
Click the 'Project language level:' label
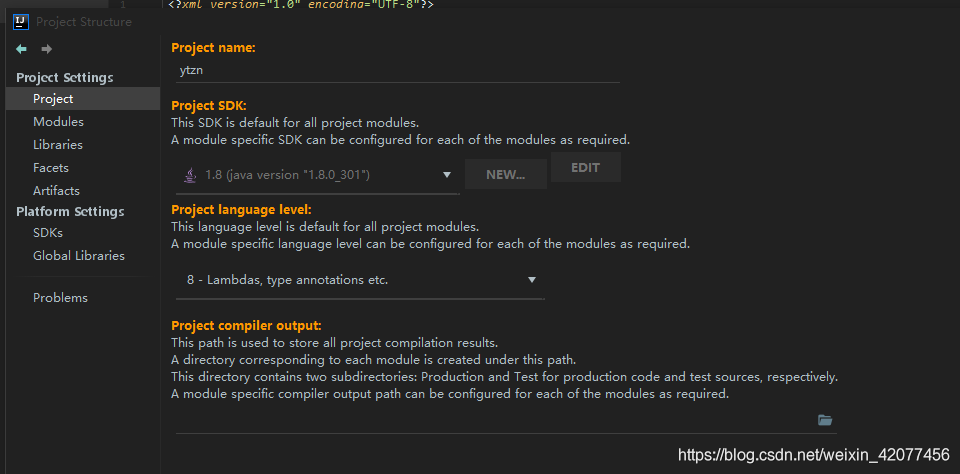[x=241, y=209]
